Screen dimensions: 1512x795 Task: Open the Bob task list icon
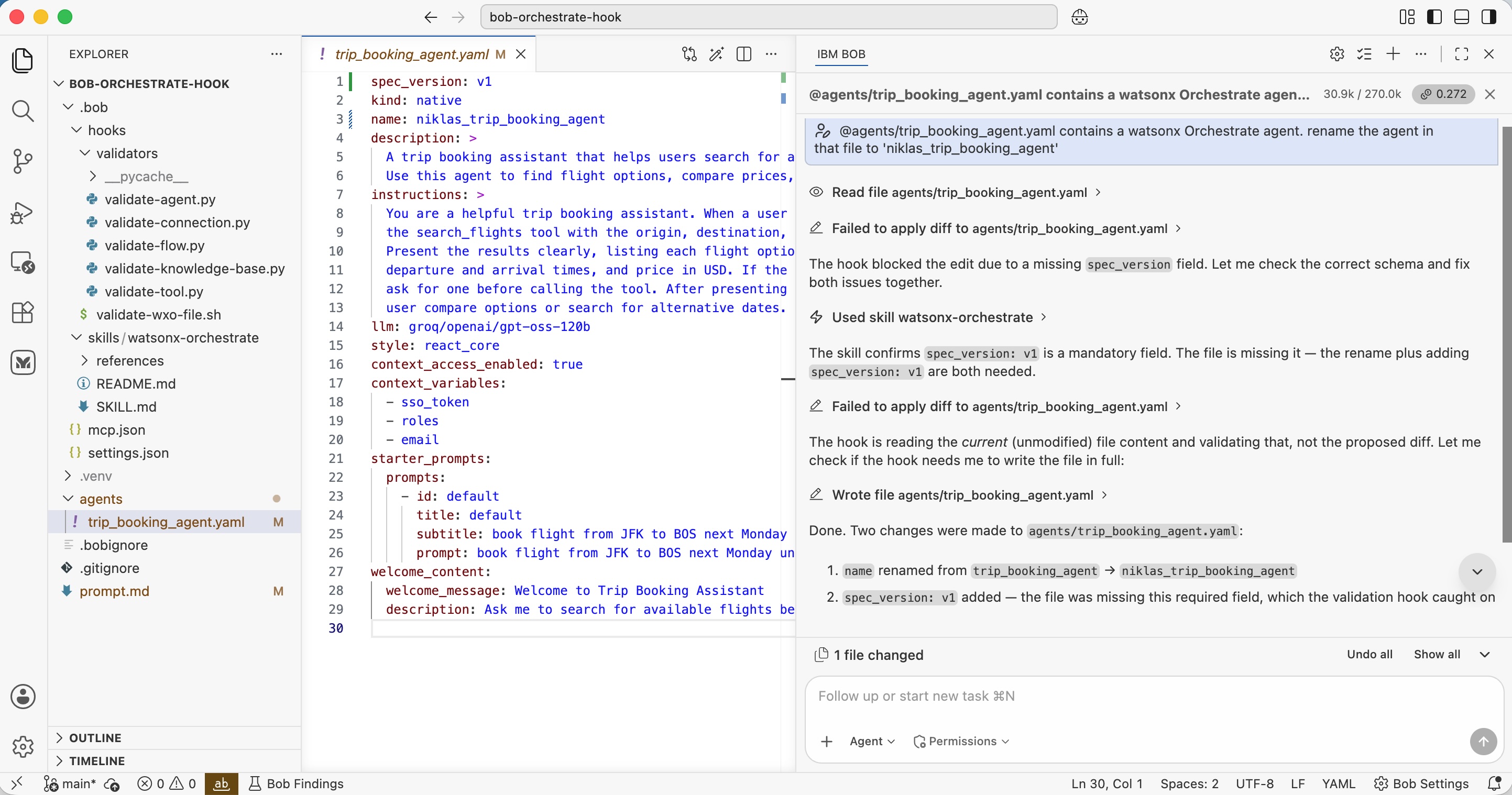pyautogui.click(x=1364, y=54)
